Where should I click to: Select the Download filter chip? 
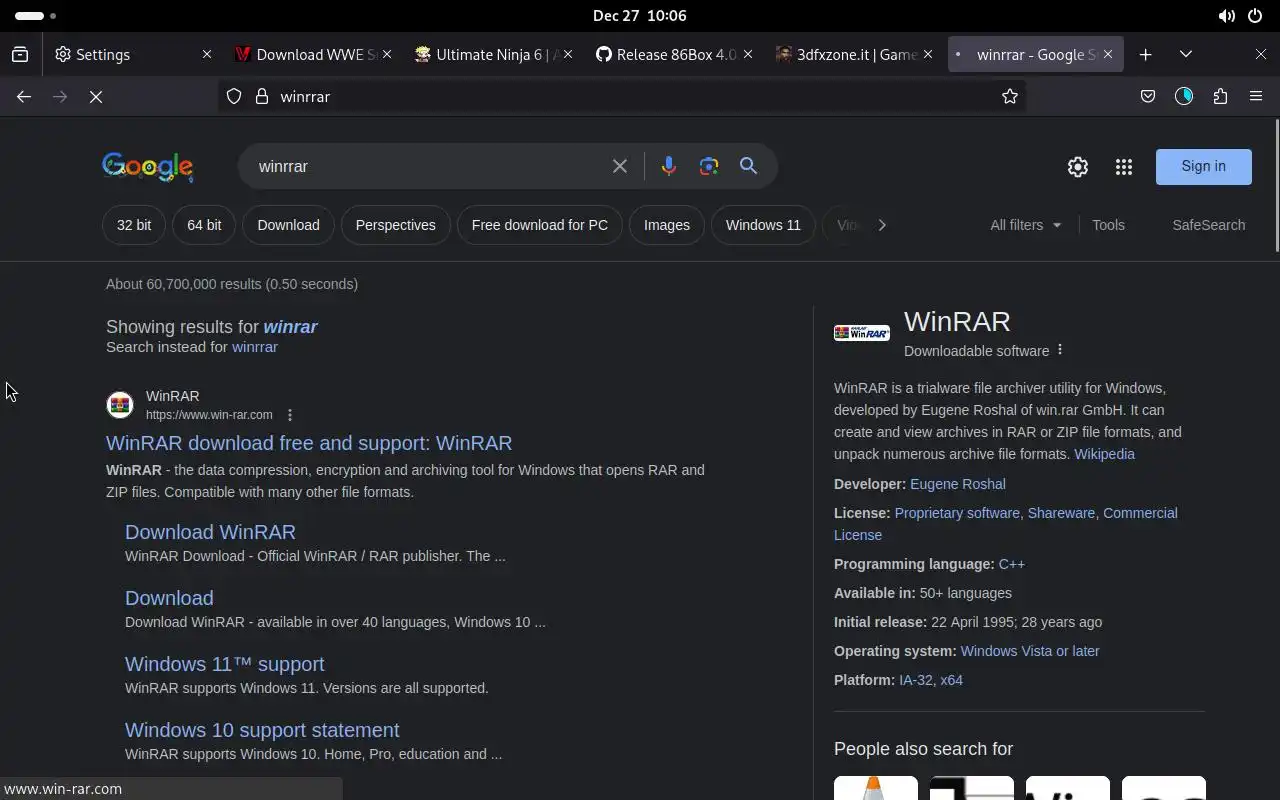click(x=288, y=225)
